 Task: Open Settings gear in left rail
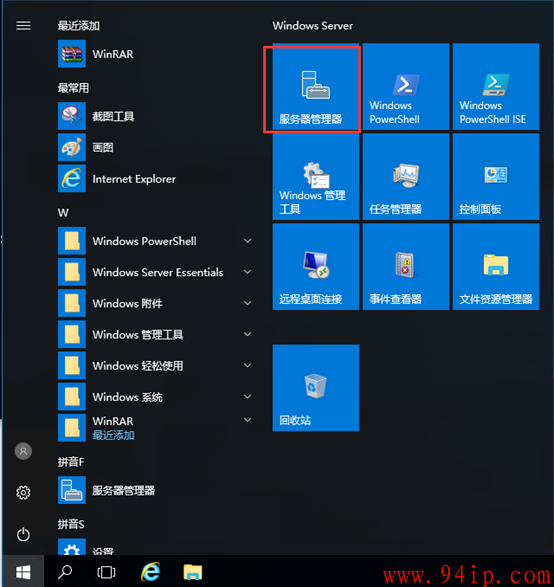click(23, 492)
